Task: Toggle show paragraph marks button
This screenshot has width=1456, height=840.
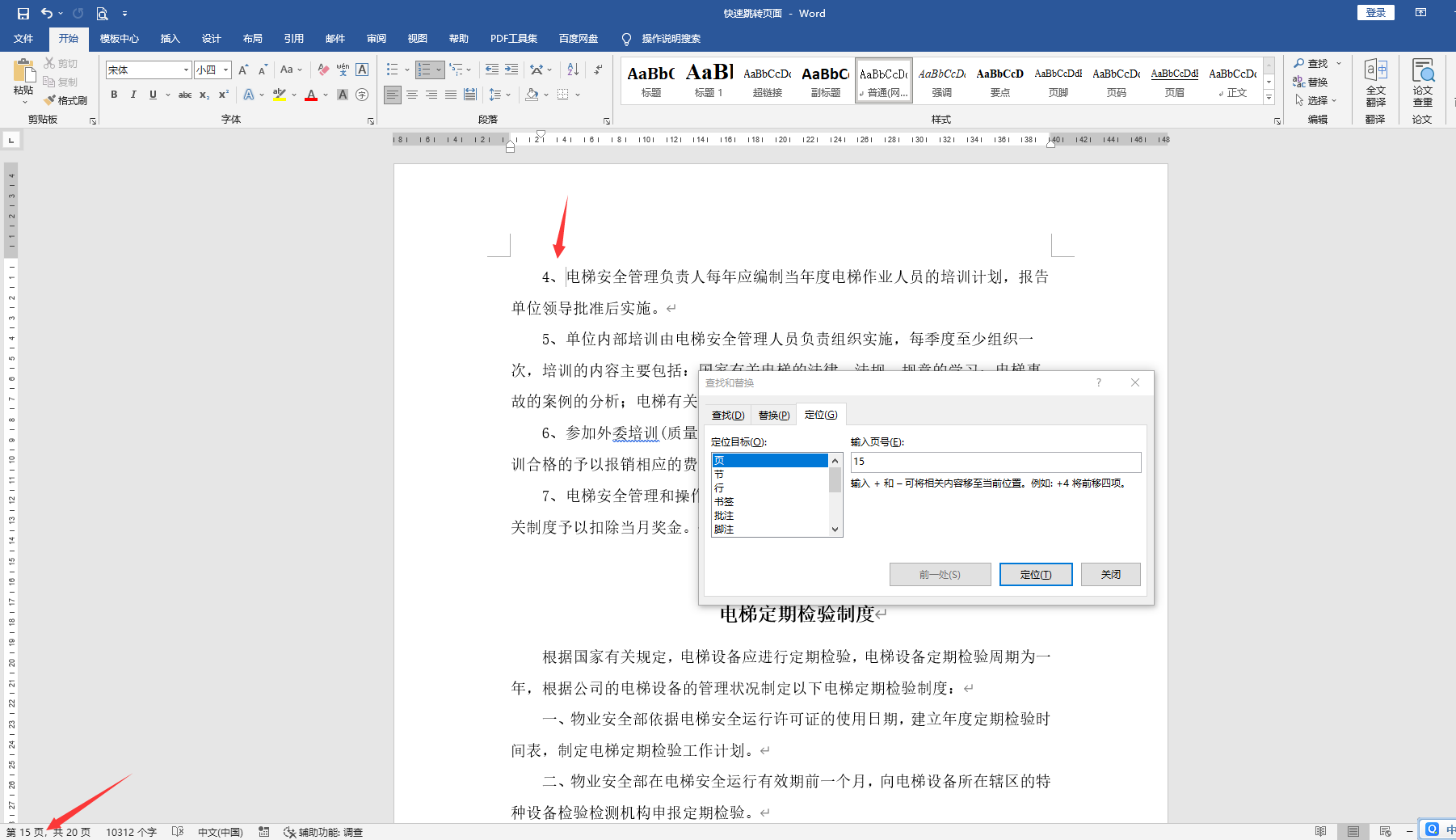Action: (598, 70)
